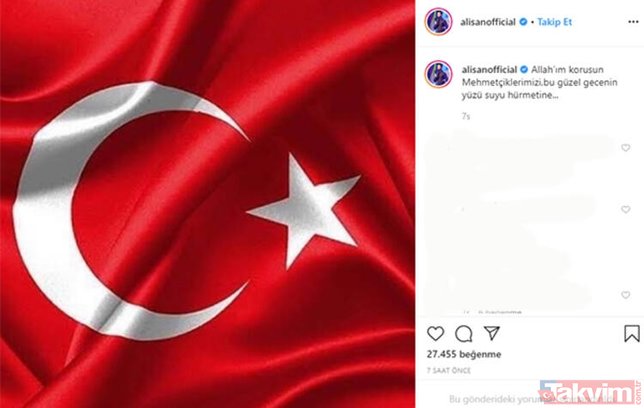Open the 7 SAAT ÖNCE timestamp

[448, 371]
